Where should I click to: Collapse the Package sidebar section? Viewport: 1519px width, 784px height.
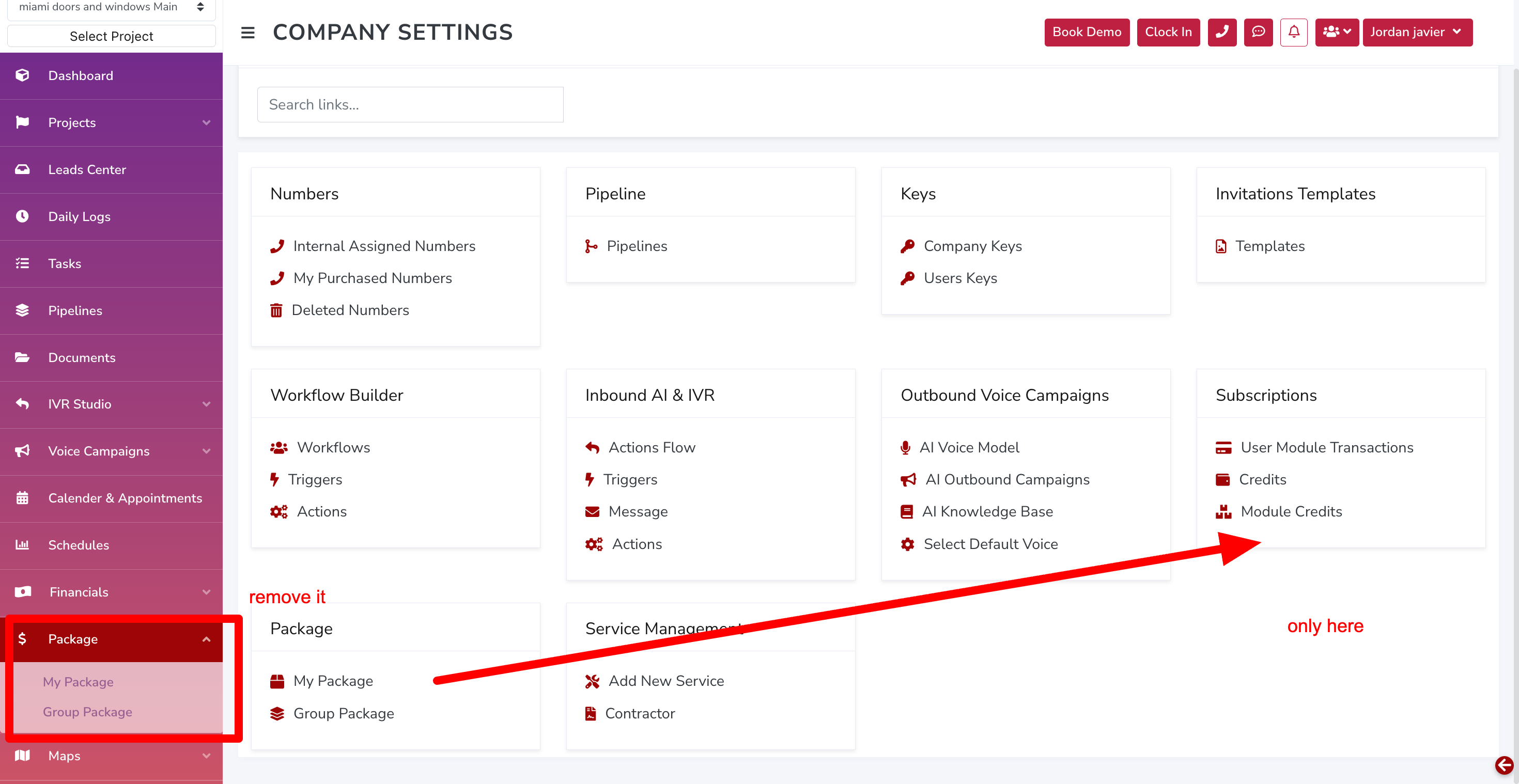[x=112, y=639]
